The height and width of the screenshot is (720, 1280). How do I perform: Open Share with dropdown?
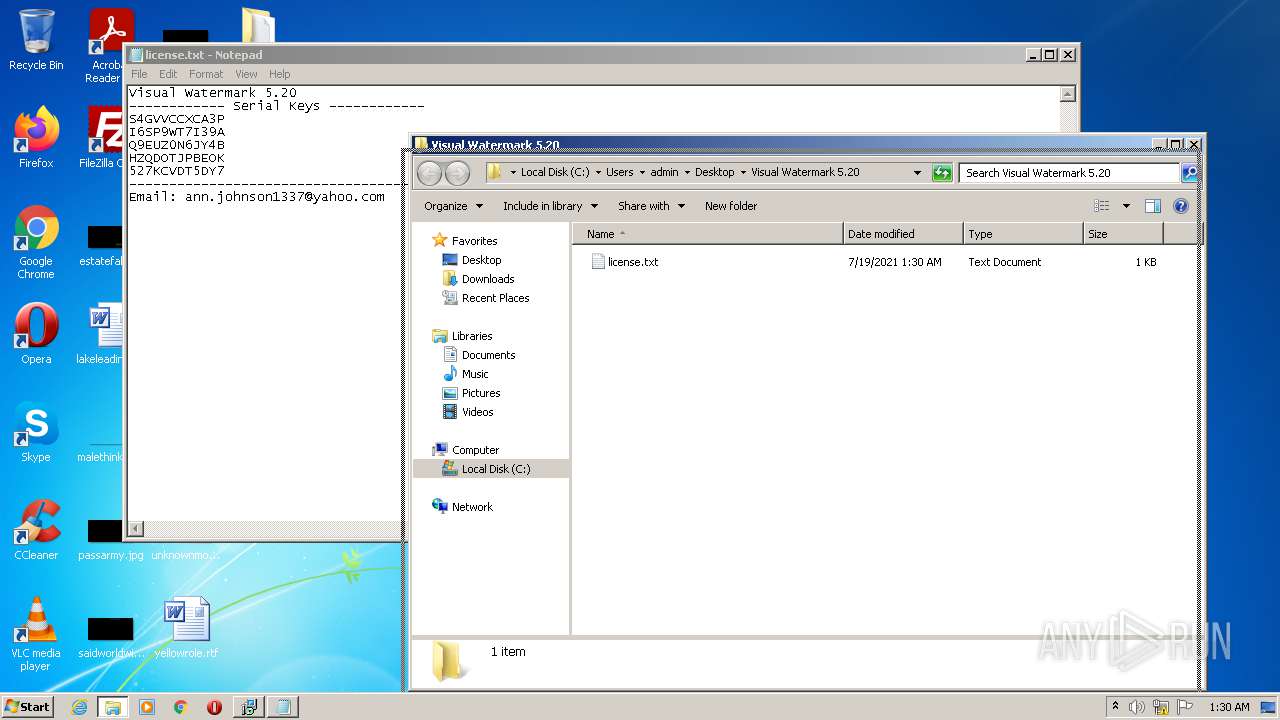click(x=651, y=206)
